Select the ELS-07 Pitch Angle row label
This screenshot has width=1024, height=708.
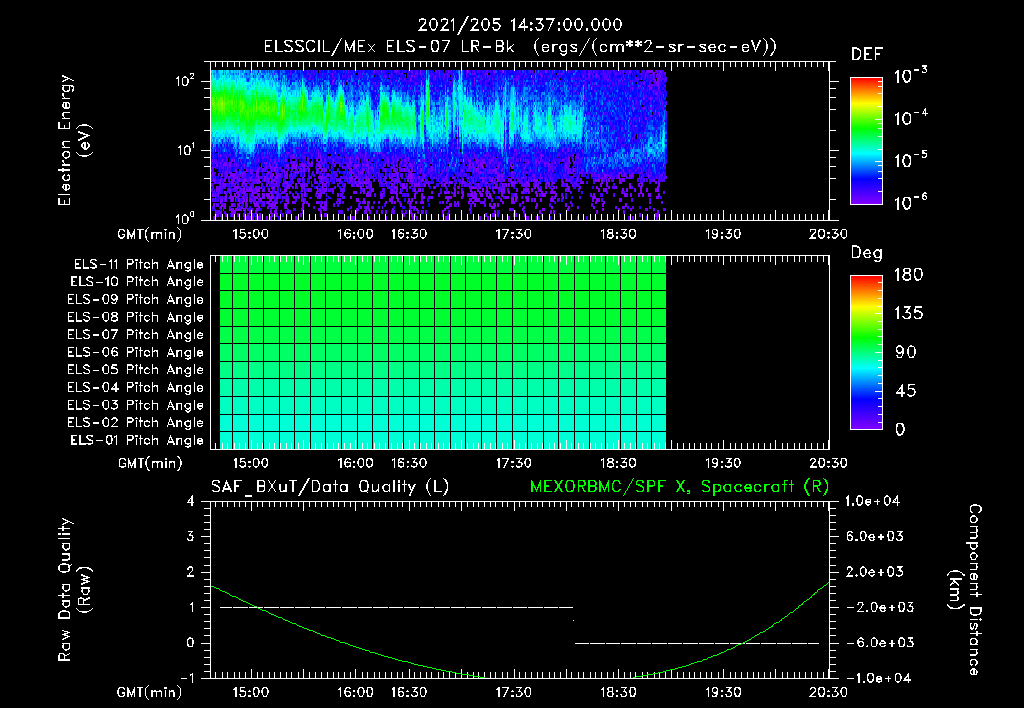135,334
